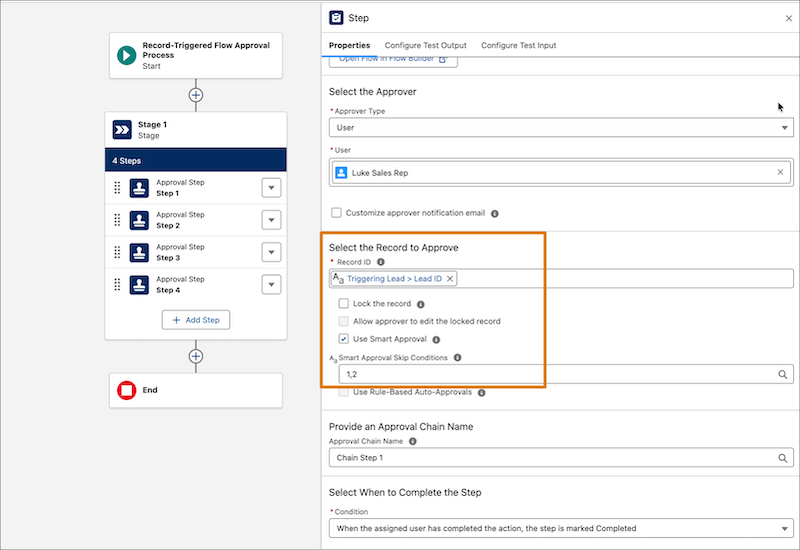This screenshot has width=800, height=550.
Task: Click the red End stop icon
Action: [x=127, y=390]
